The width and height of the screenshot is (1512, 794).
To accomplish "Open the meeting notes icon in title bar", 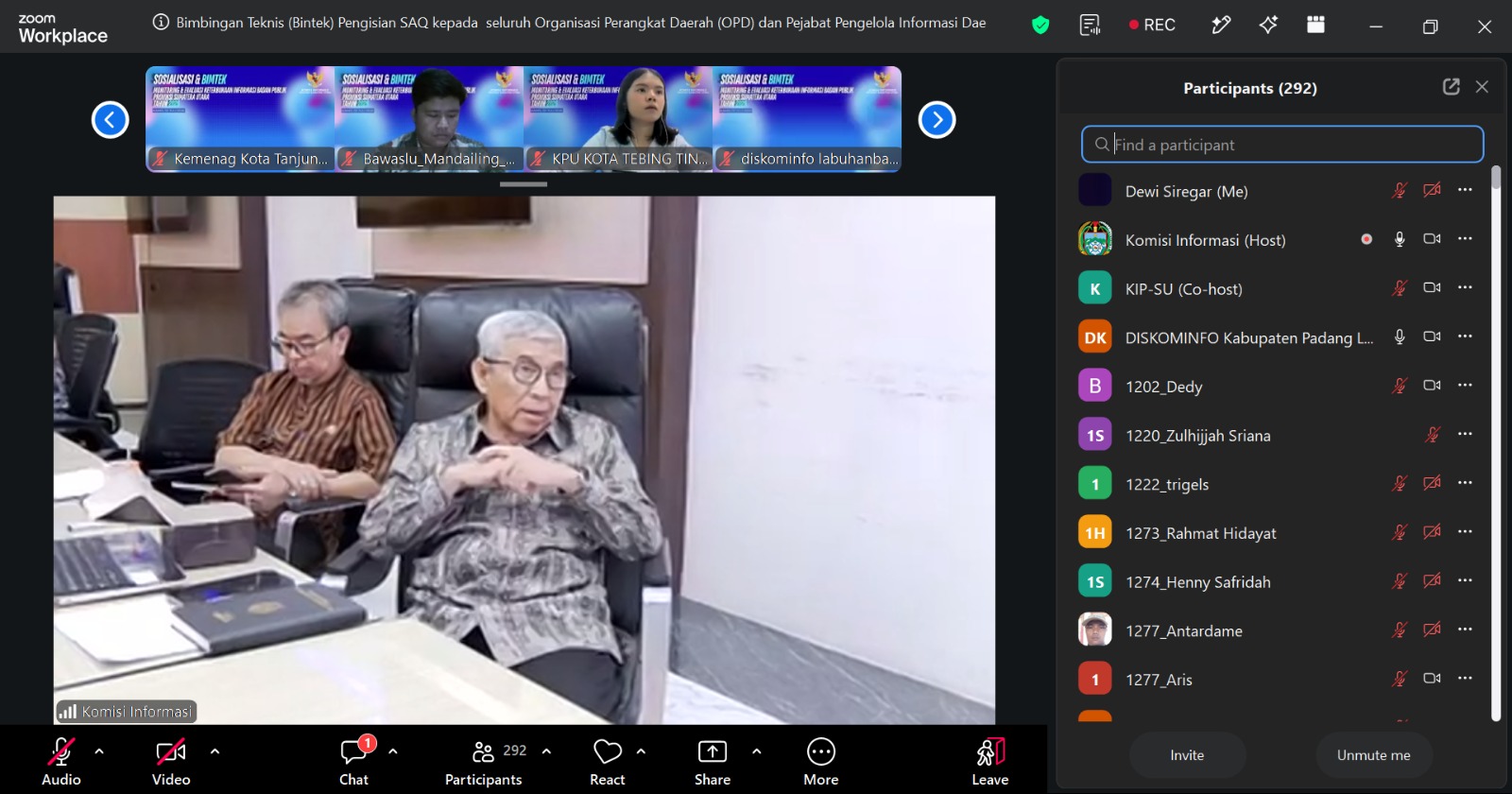I will pyautogui.click(x=1090, y=26).
